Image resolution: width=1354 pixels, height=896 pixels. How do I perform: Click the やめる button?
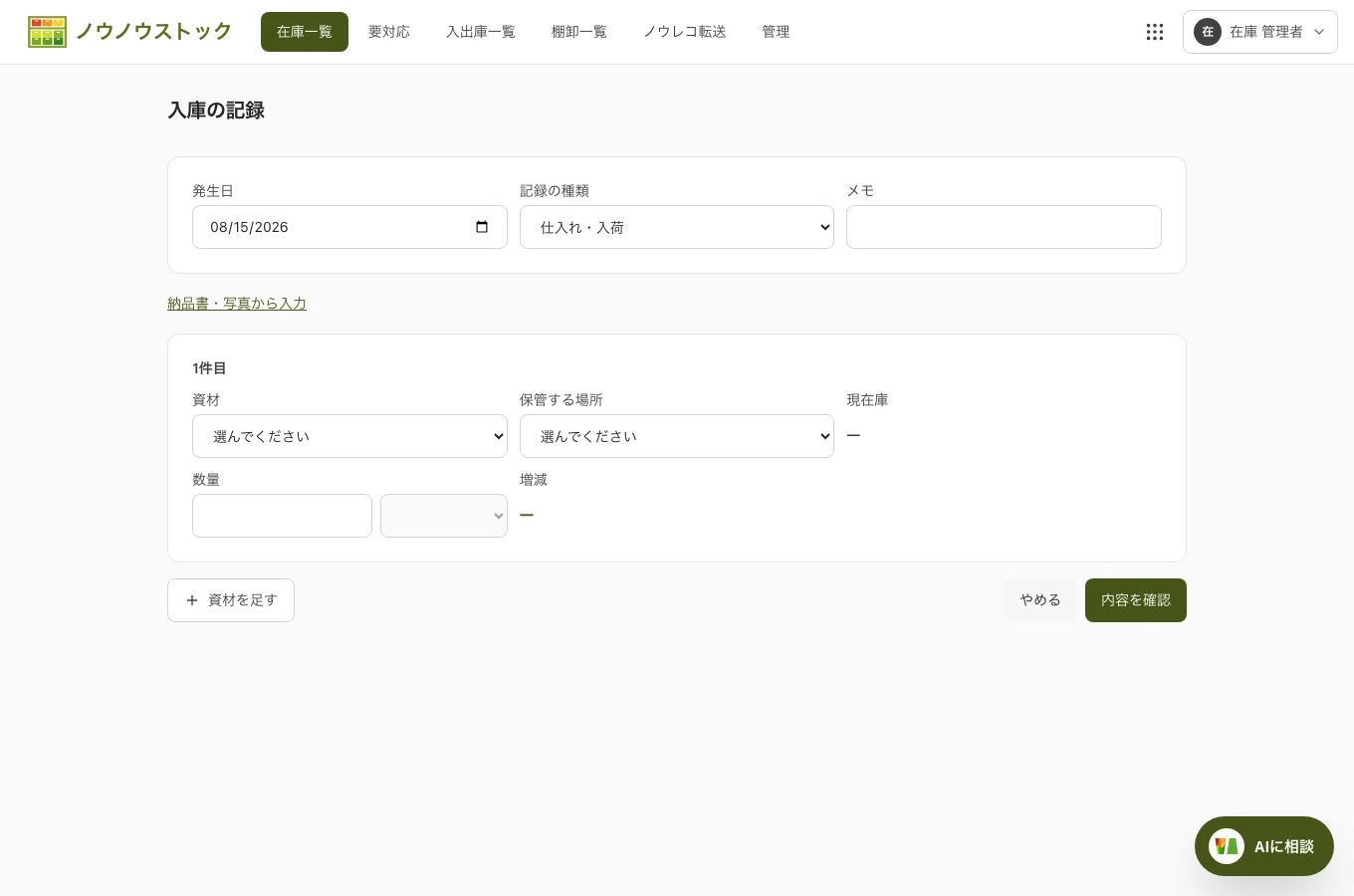point(1040,600)
